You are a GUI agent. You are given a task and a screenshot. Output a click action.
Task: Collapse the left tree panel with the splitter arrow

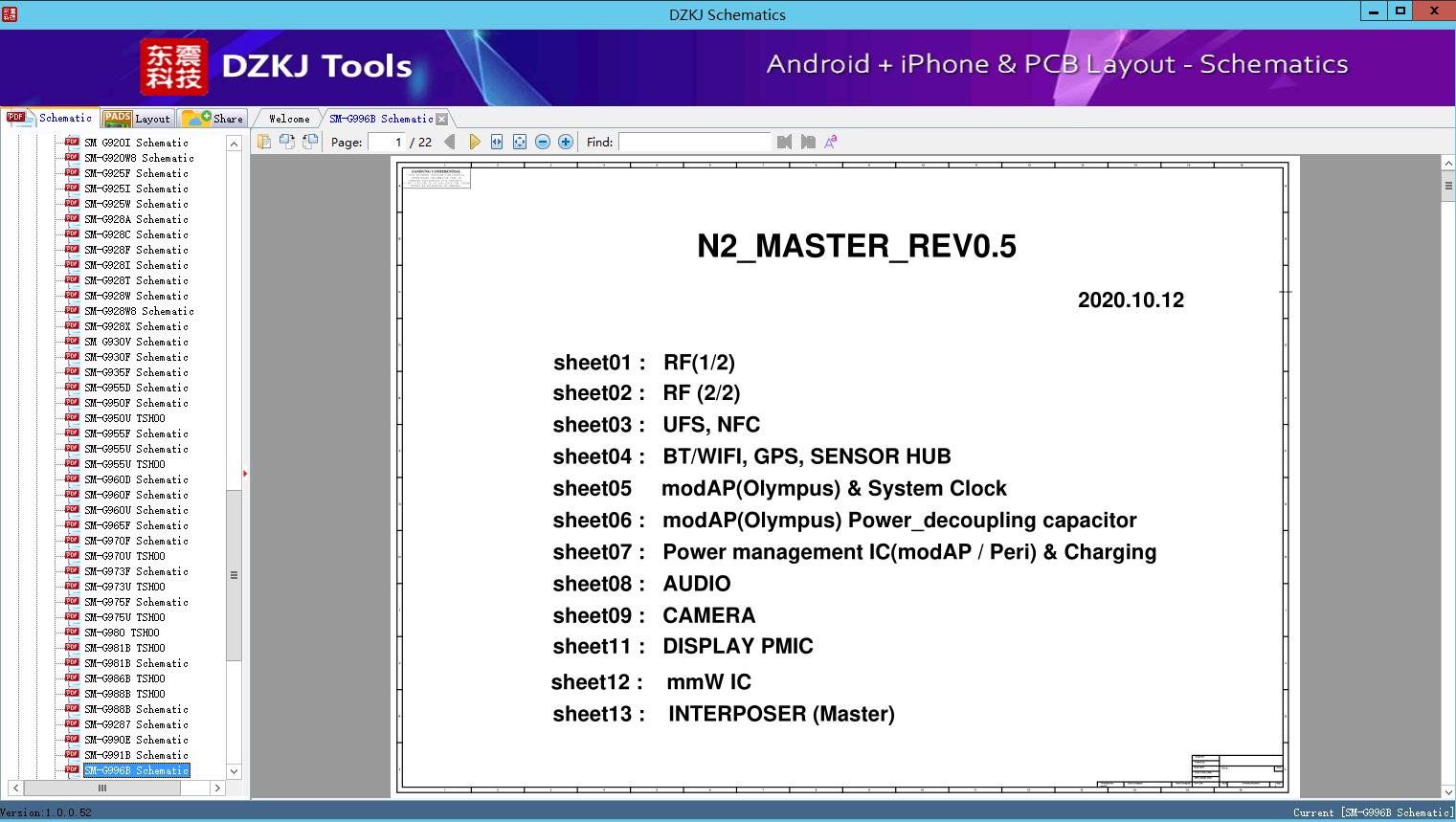pyautogui.click(x=245, y=473)
